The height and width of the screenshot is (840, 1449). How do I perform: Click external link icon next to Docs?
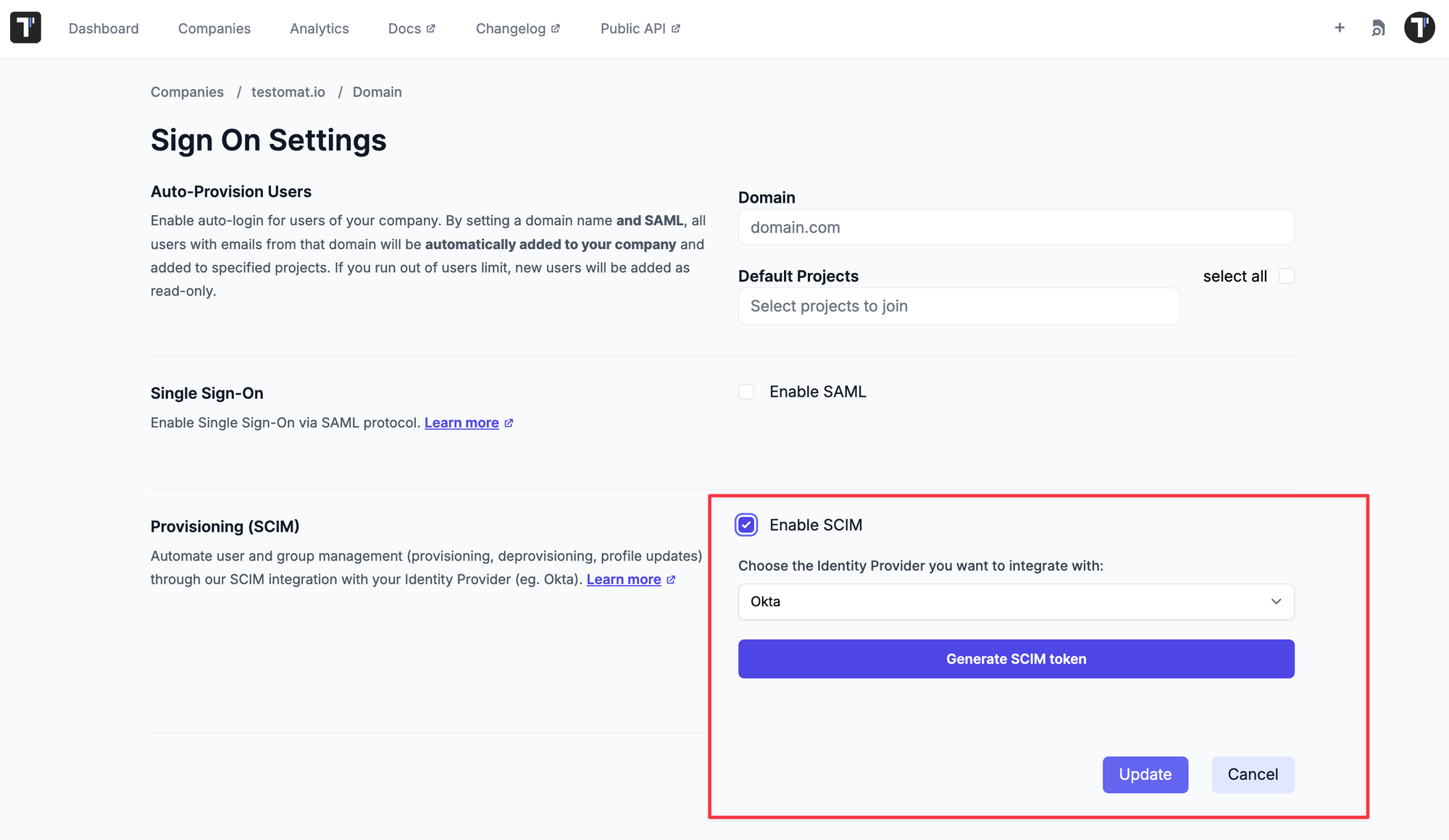tap(431, 28)
